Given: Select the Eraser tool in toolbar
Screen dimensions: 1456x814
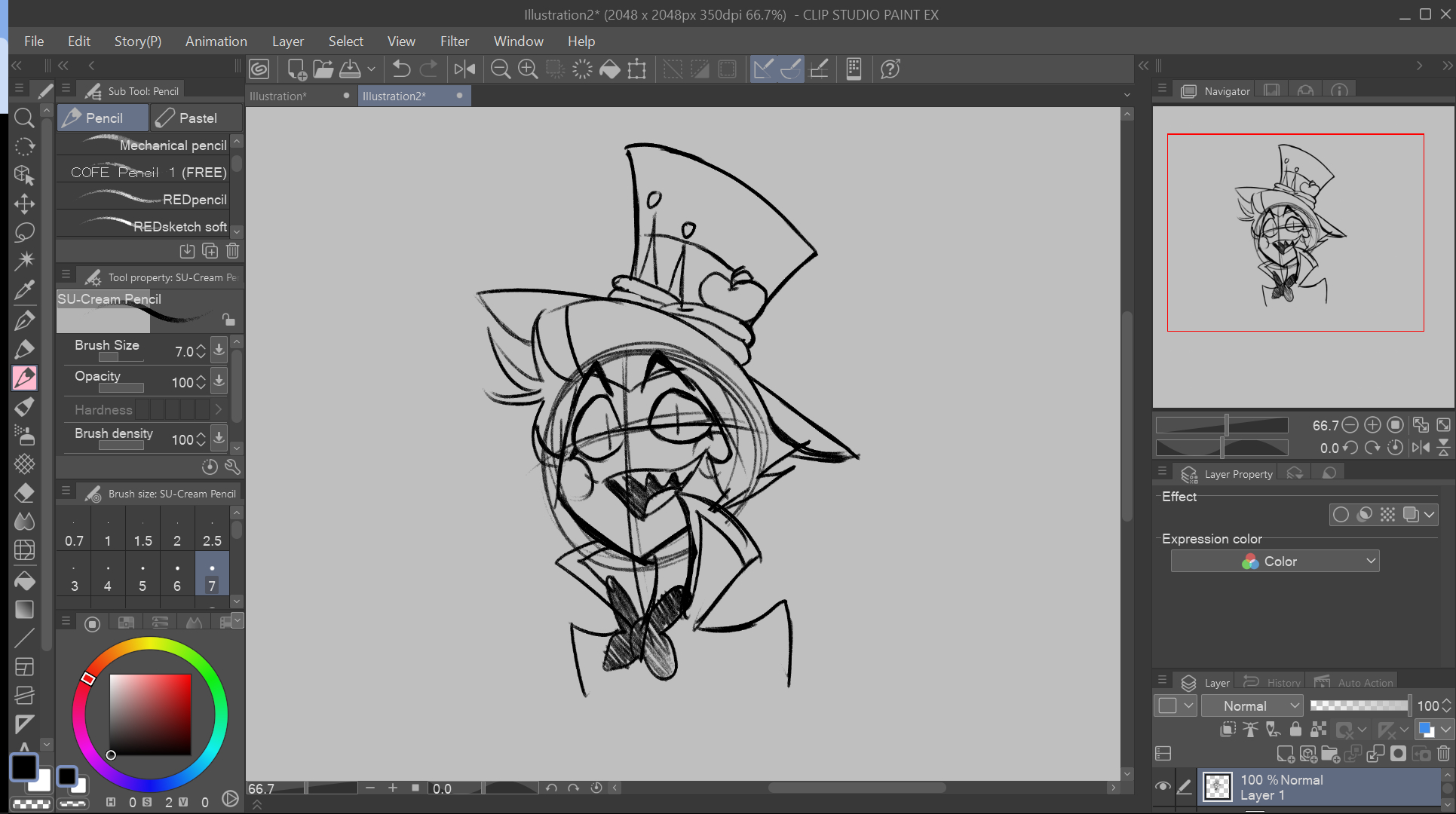Looking at the screenshot, I should click(x=24, y=493).
